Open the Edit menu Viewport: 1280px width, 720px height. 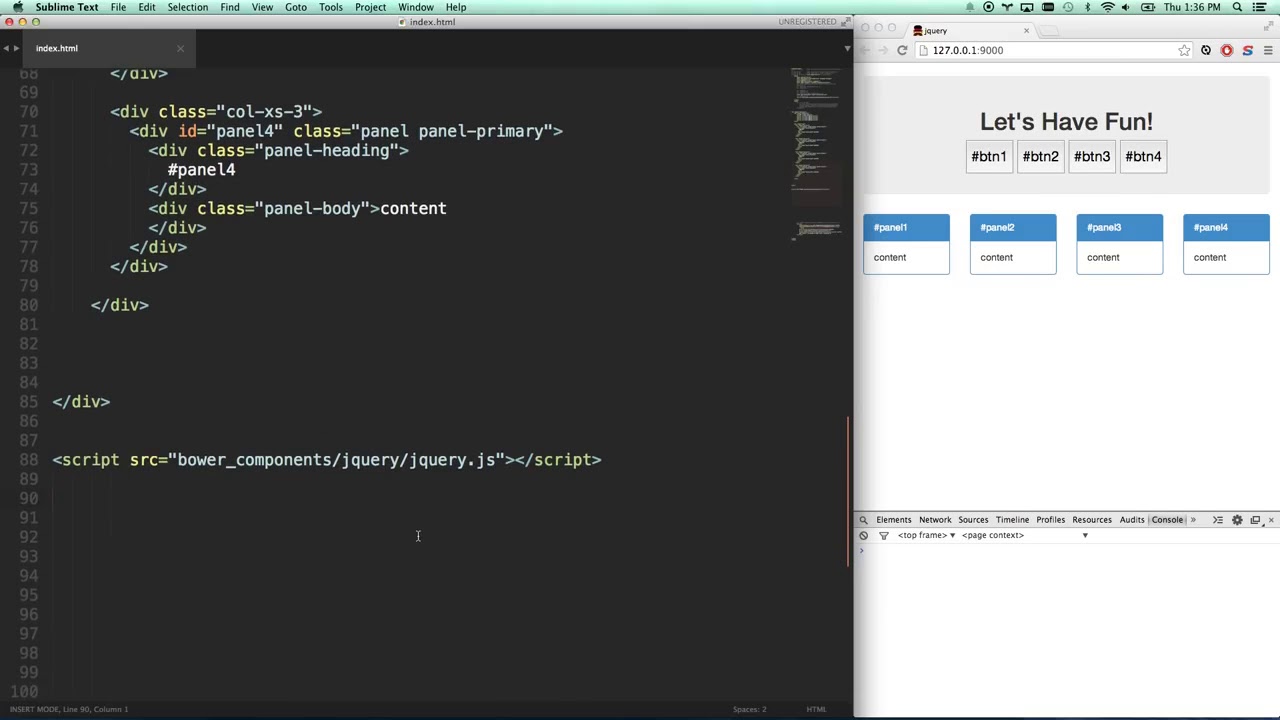(x=147, y=7)
